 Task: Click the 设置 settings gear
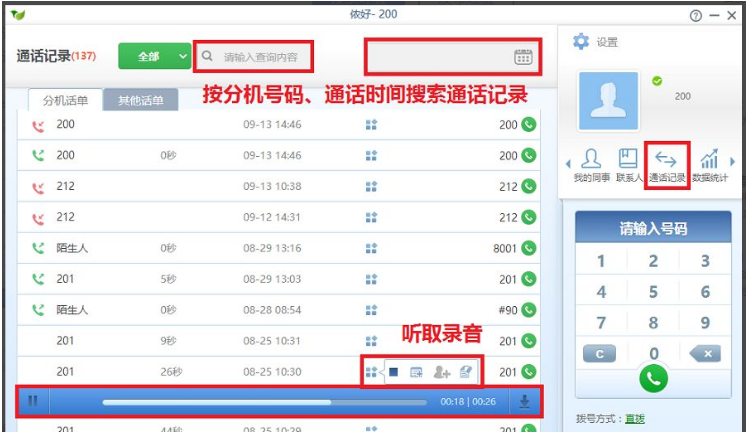(581, 42)
